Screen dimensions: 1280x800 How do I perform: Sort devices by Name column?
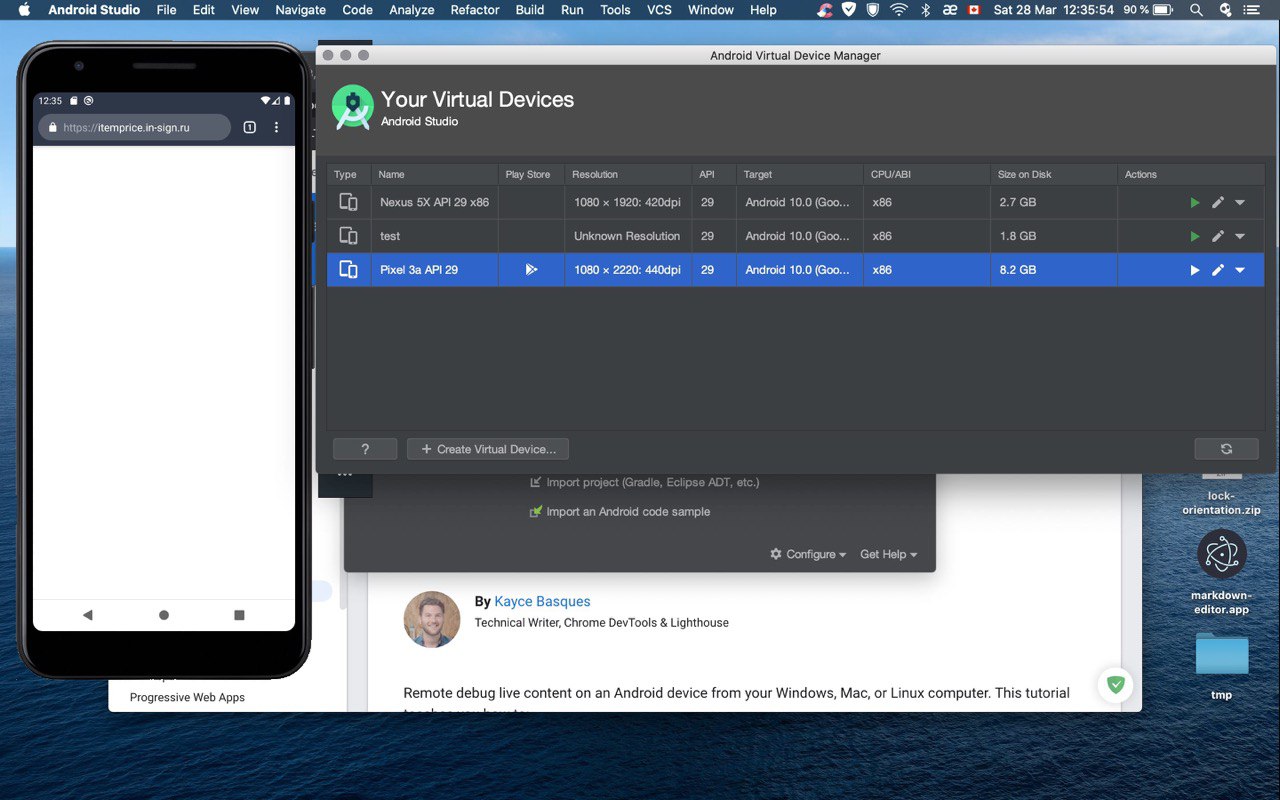click(x=435, y=174)
